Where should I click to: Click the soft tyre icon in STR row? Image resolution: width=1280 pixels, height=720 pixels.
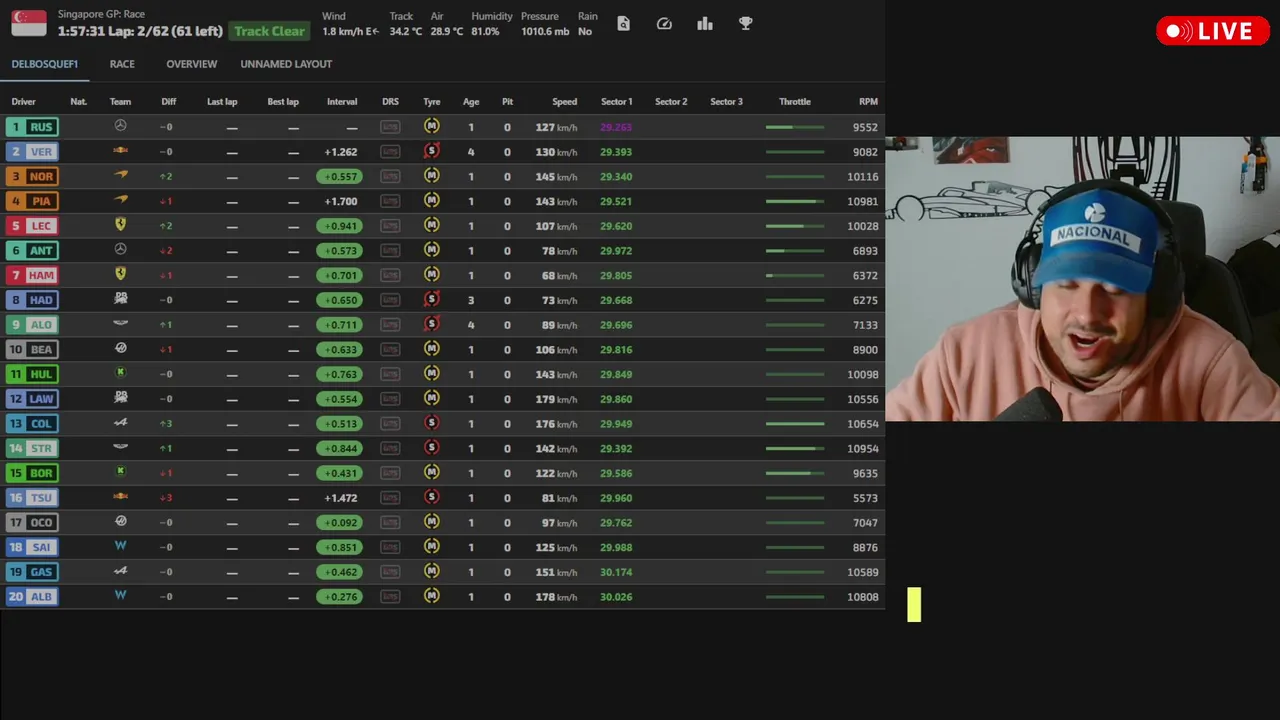point(431,448)
